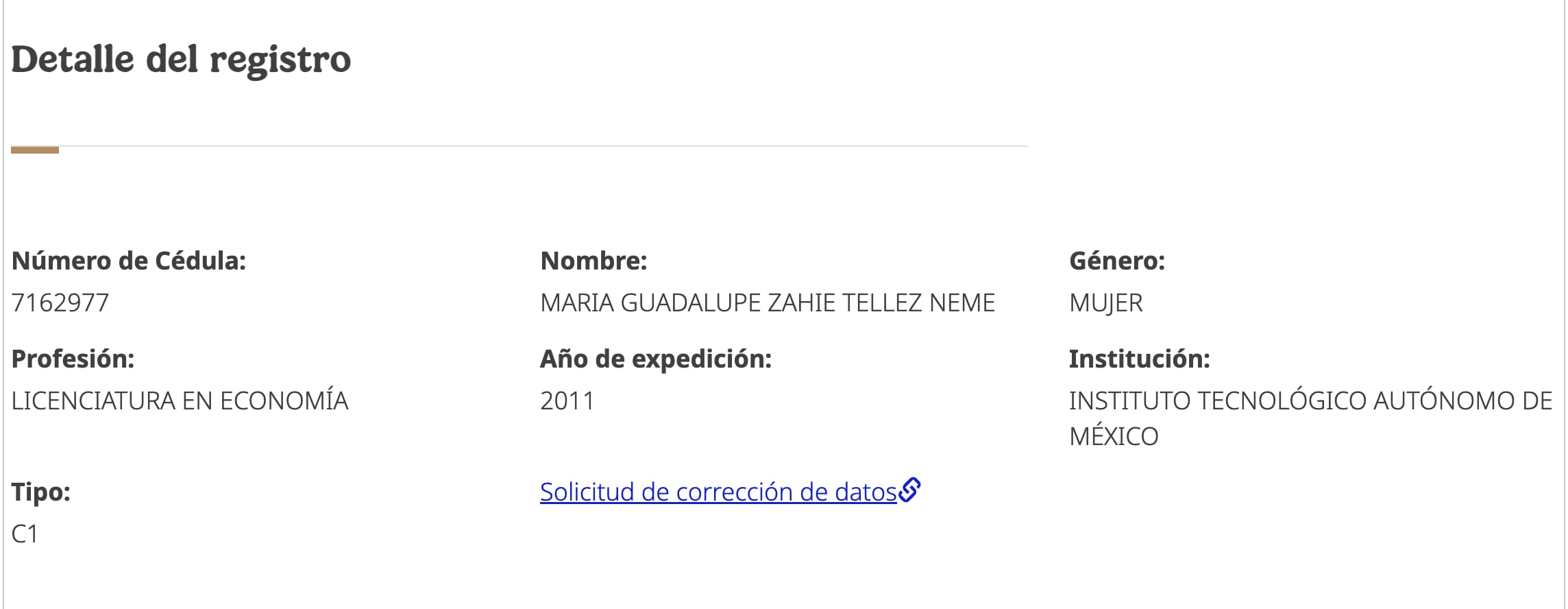This screenshot has height=609, width=1568.
Task: Select the name MARIA GUADALUPE ZAHIE TELLEZ NEME
Action: (x=767, y=303)
